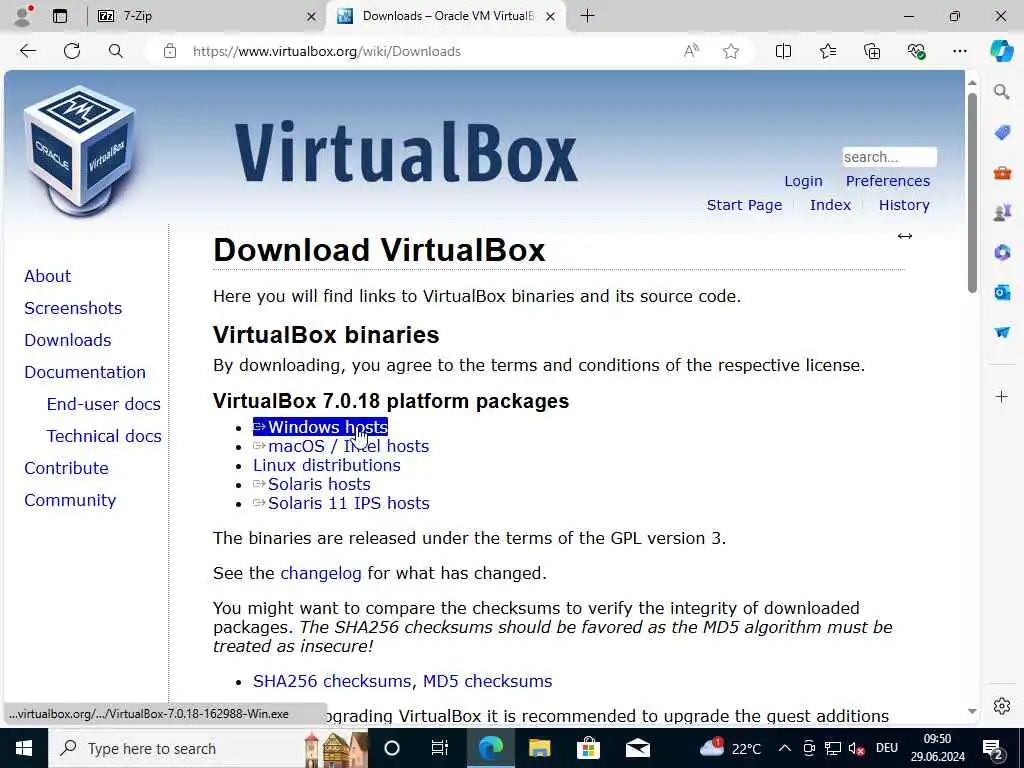This screenshot has width=1024, height=768.
Task: Open the SHA256 checksums link
Action: (x=332, y=681)
